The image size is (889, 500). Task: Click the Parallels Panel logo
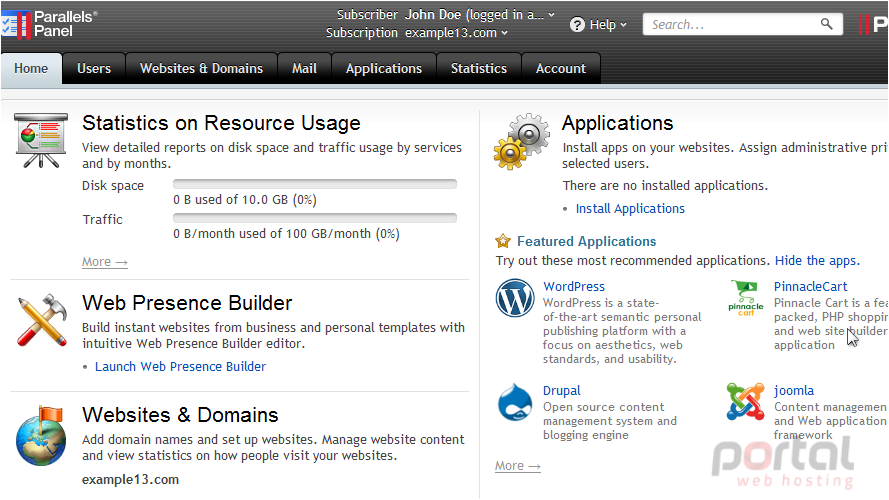(x=49, y=24)
